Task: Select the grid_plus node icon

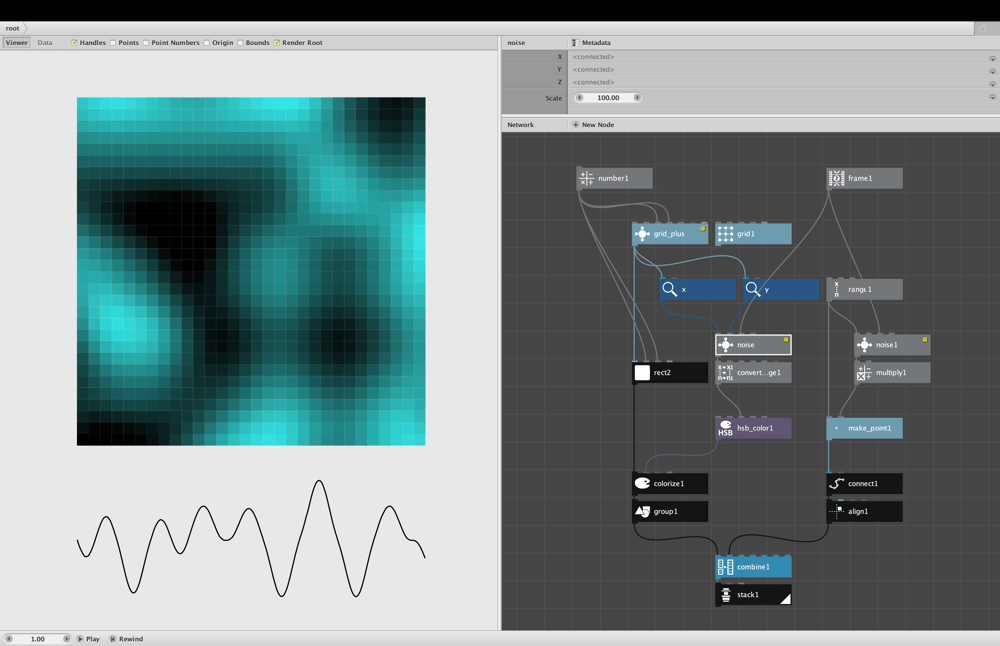Action: (642, 234)
